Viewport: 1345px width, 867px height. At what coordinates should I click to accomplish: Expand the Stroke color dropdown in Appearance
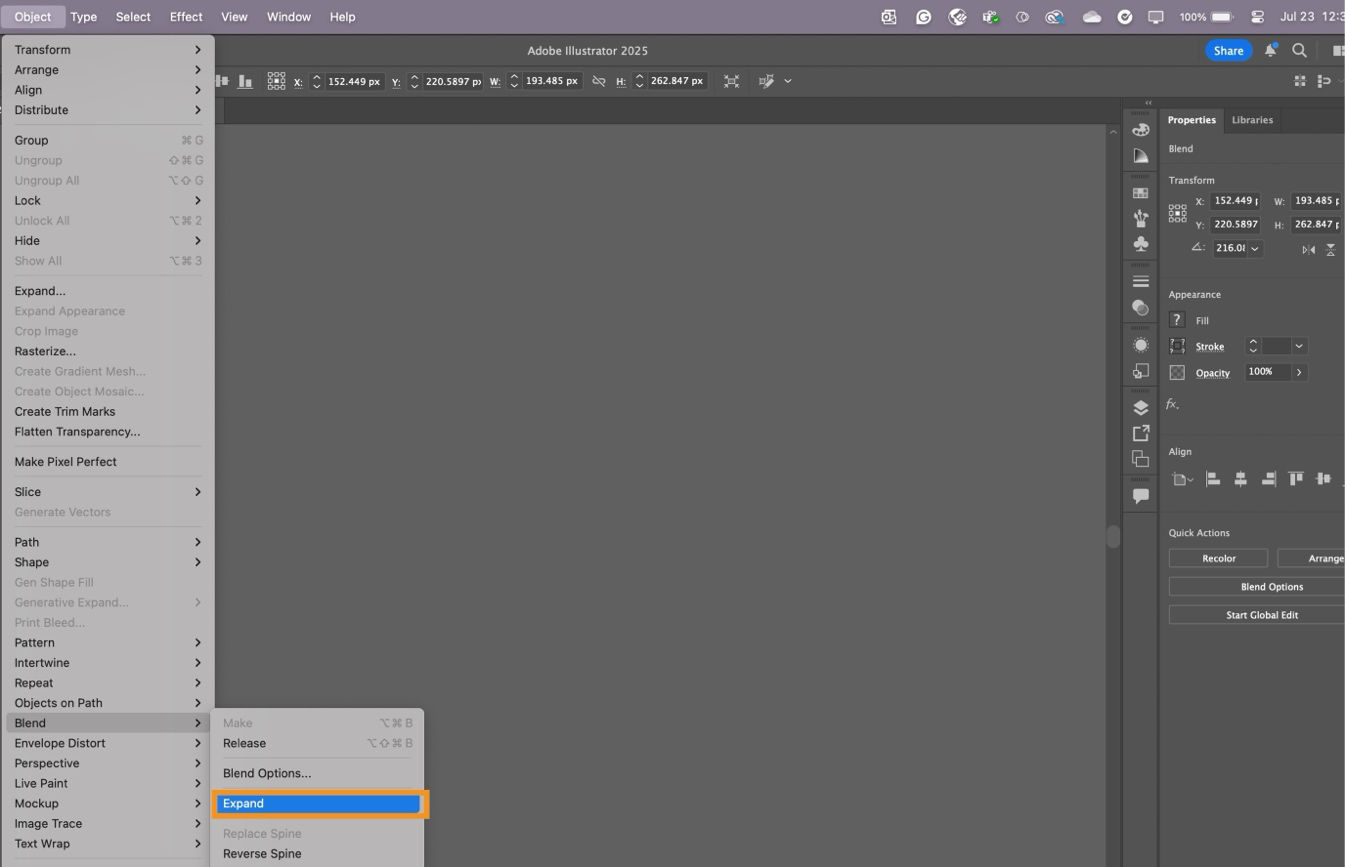click(1298, 346)
